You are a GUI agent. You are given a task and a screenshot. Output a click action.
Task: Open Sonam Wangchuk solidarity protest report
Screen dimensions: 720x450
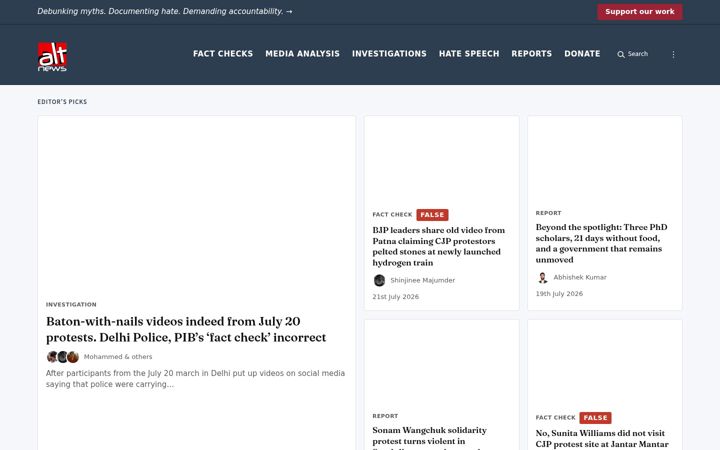point(429,439)
